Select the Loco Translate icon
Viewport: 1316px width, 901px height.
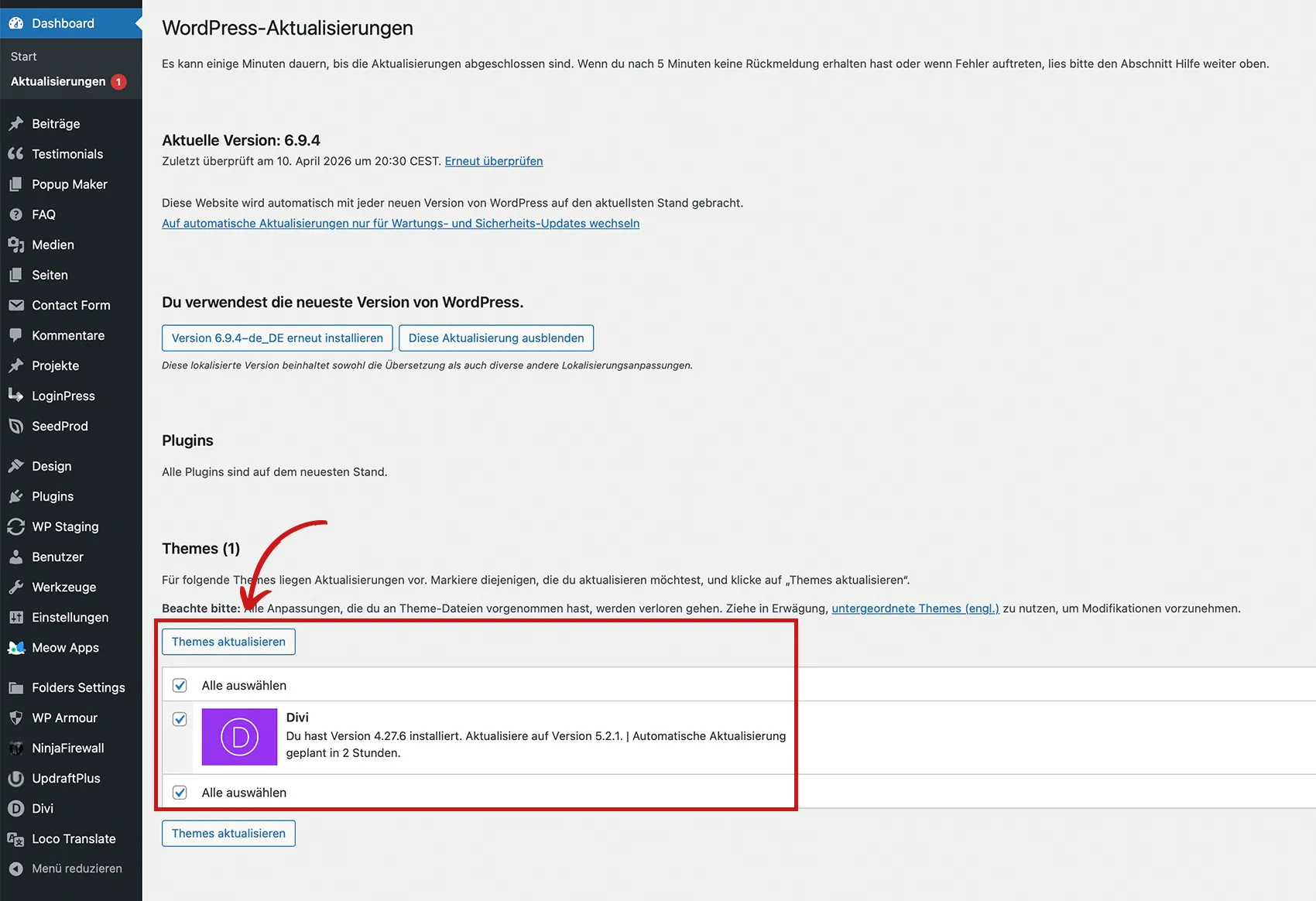16,838
